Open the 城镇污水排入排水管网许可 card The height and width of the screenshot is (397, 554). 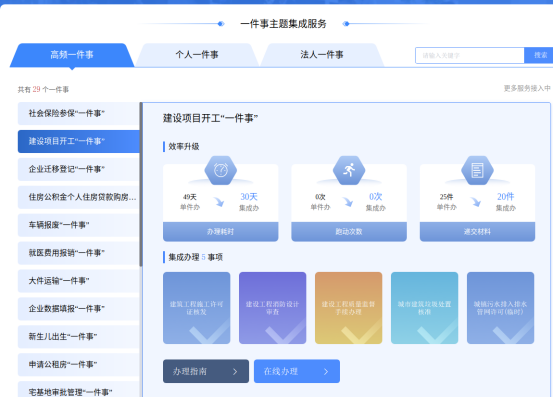point(500,308)
